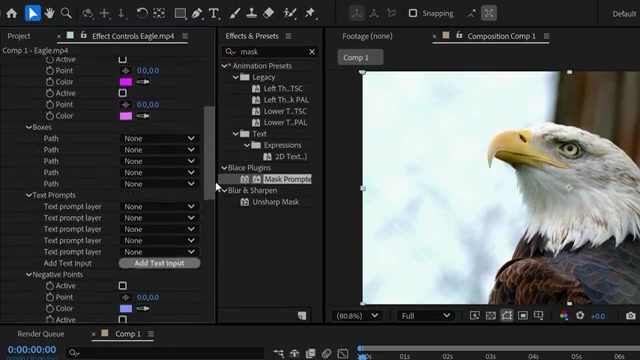Open the darker pink Color swatch
The width and height of the screenshot is (640, 360).
tap(126, 82)
